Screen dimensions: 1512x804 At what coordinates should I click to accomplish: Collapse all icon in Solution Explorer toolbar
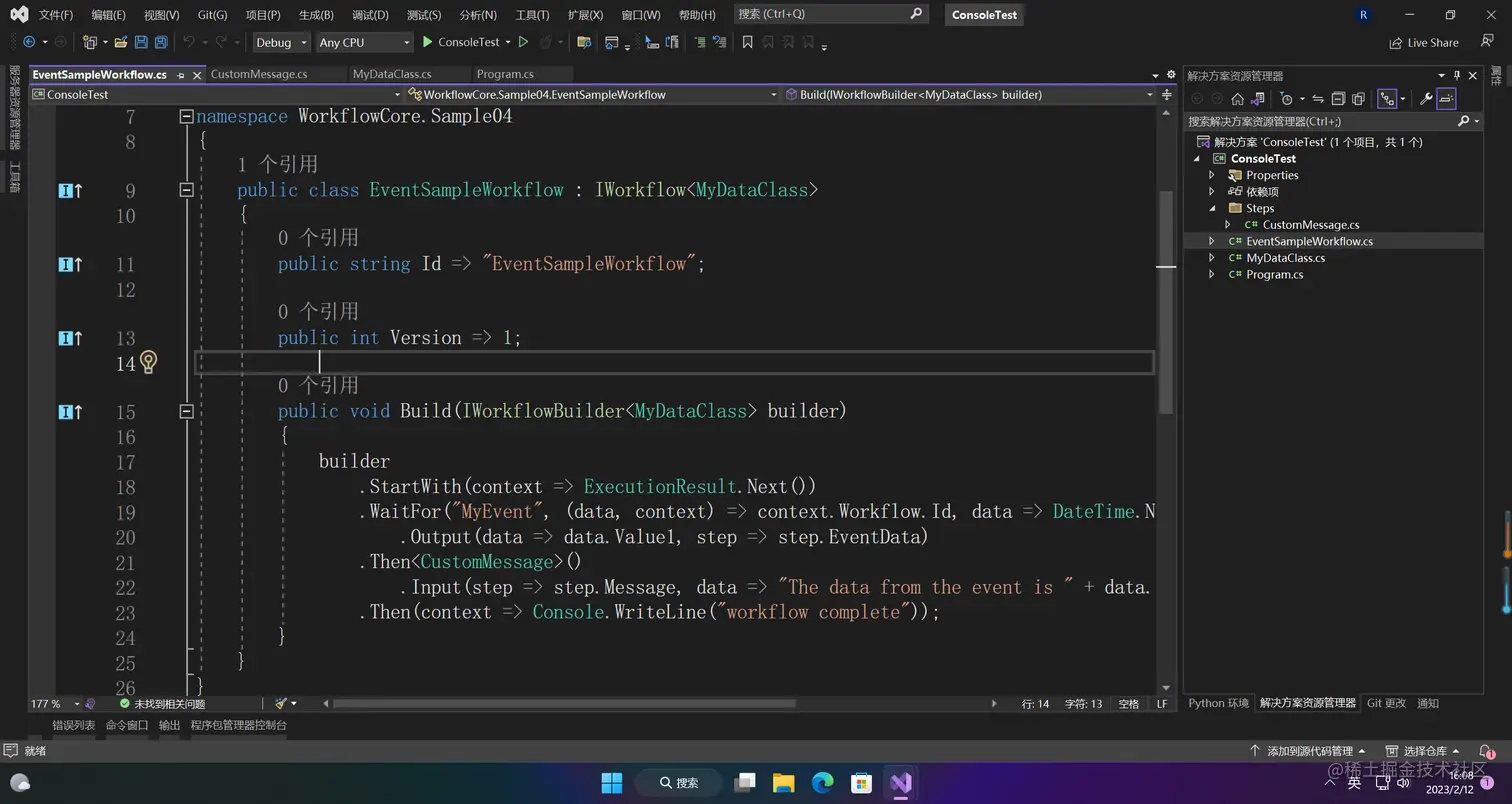click(x=1338, y=99)
